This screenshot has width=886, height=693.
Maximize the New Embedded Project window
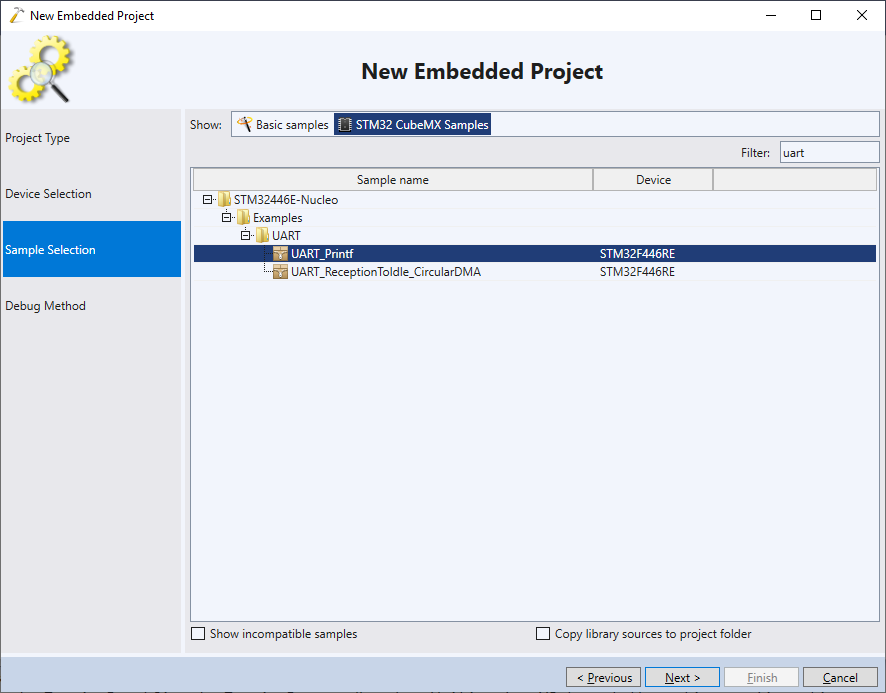pyautogui.click(x=816, y=15)
